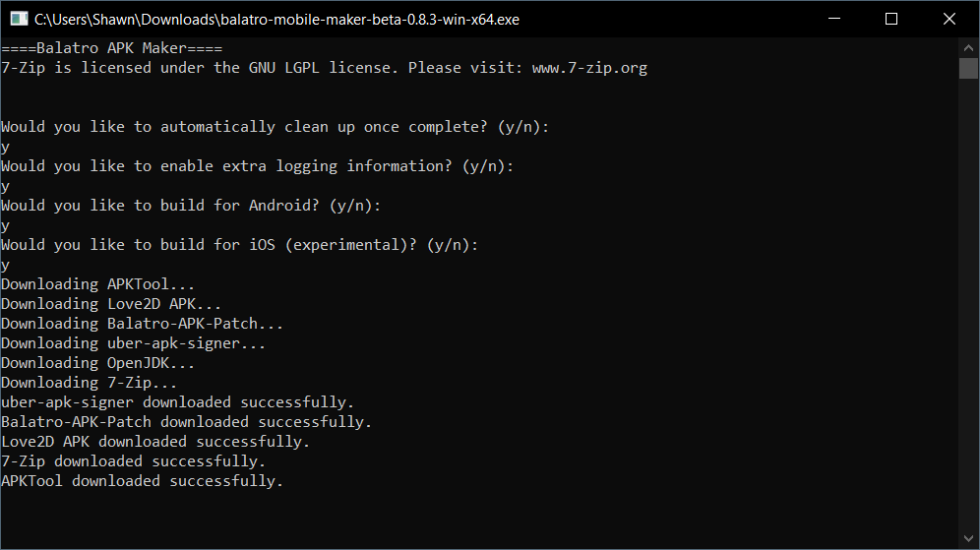Viewport: 980px width, 550px height.
Task: Click the scrollbar up arrow
Action: pyautogui.click(x=968, y=47)
